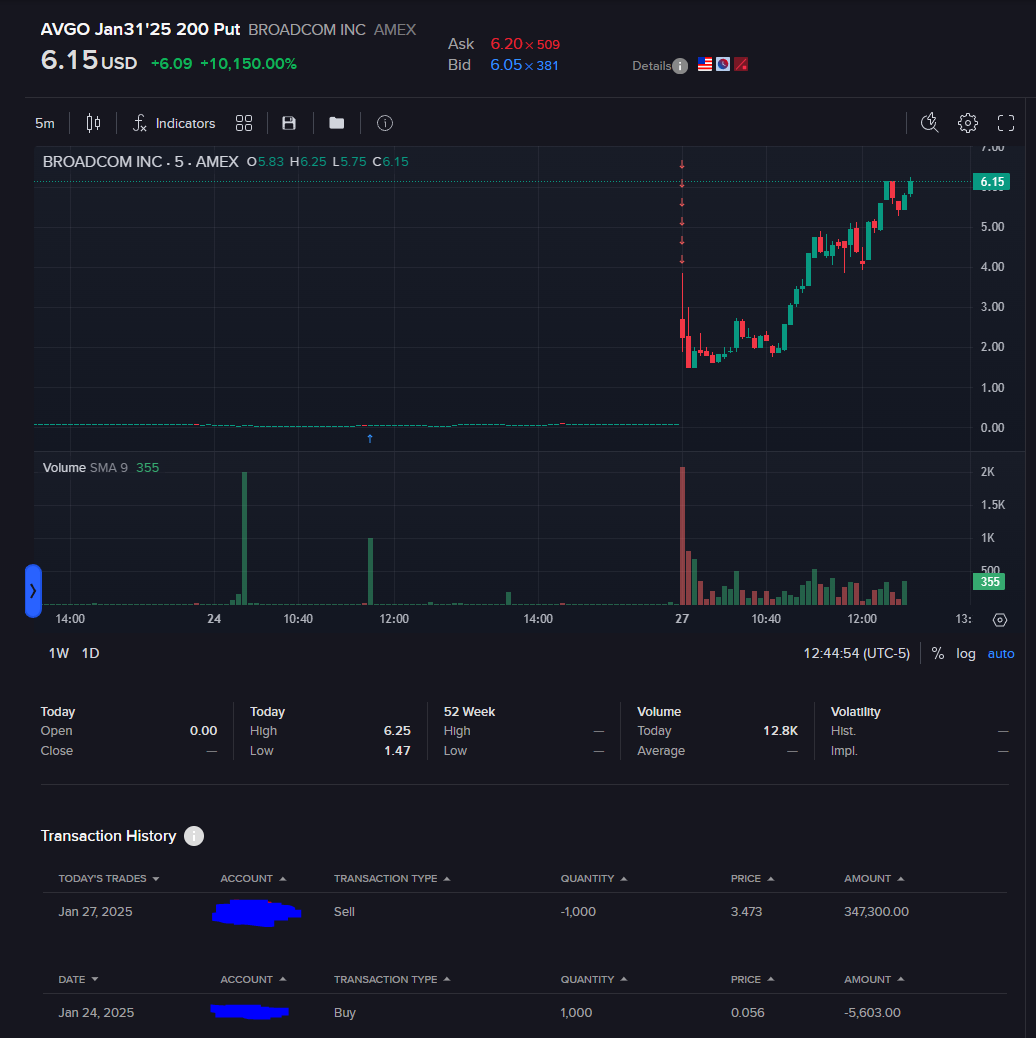Open the Indicators menu

[x=174, y=124]
